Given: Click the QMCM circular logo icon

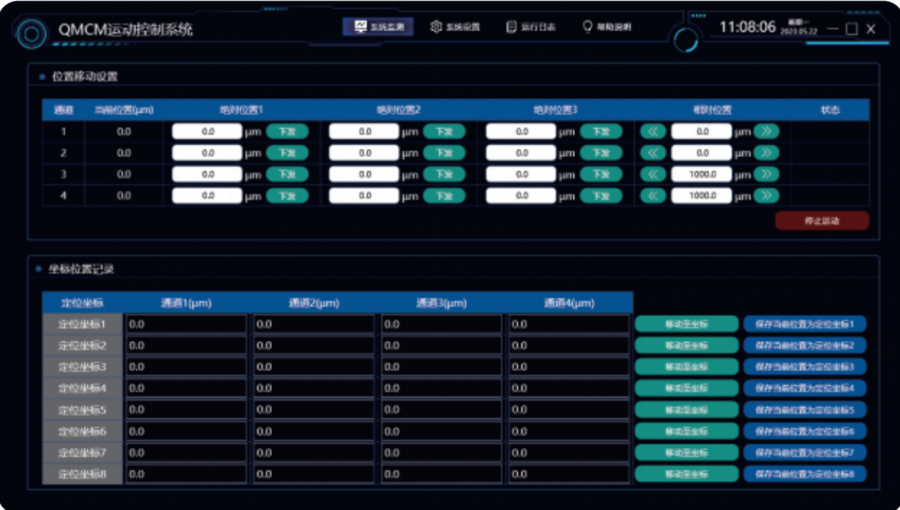Looking at the screenshot, I should [32, 33].
